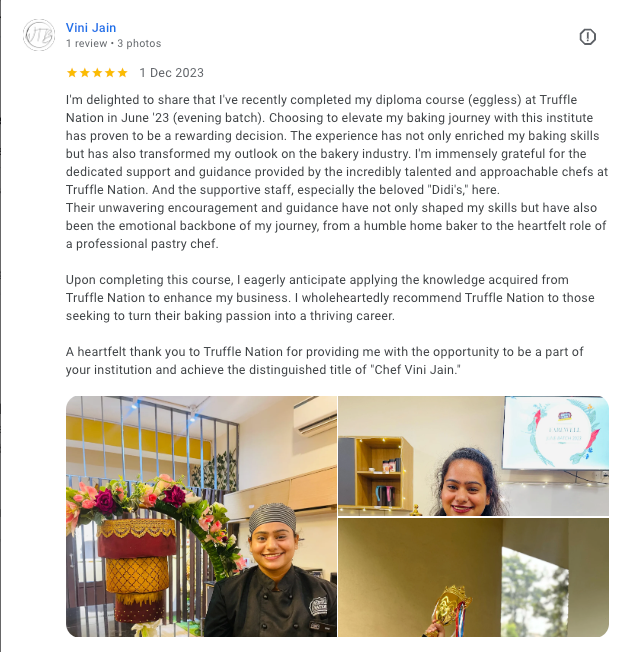Open Vini Jain's circular profile avatar
618x652 pixels.
click(39, 35)
